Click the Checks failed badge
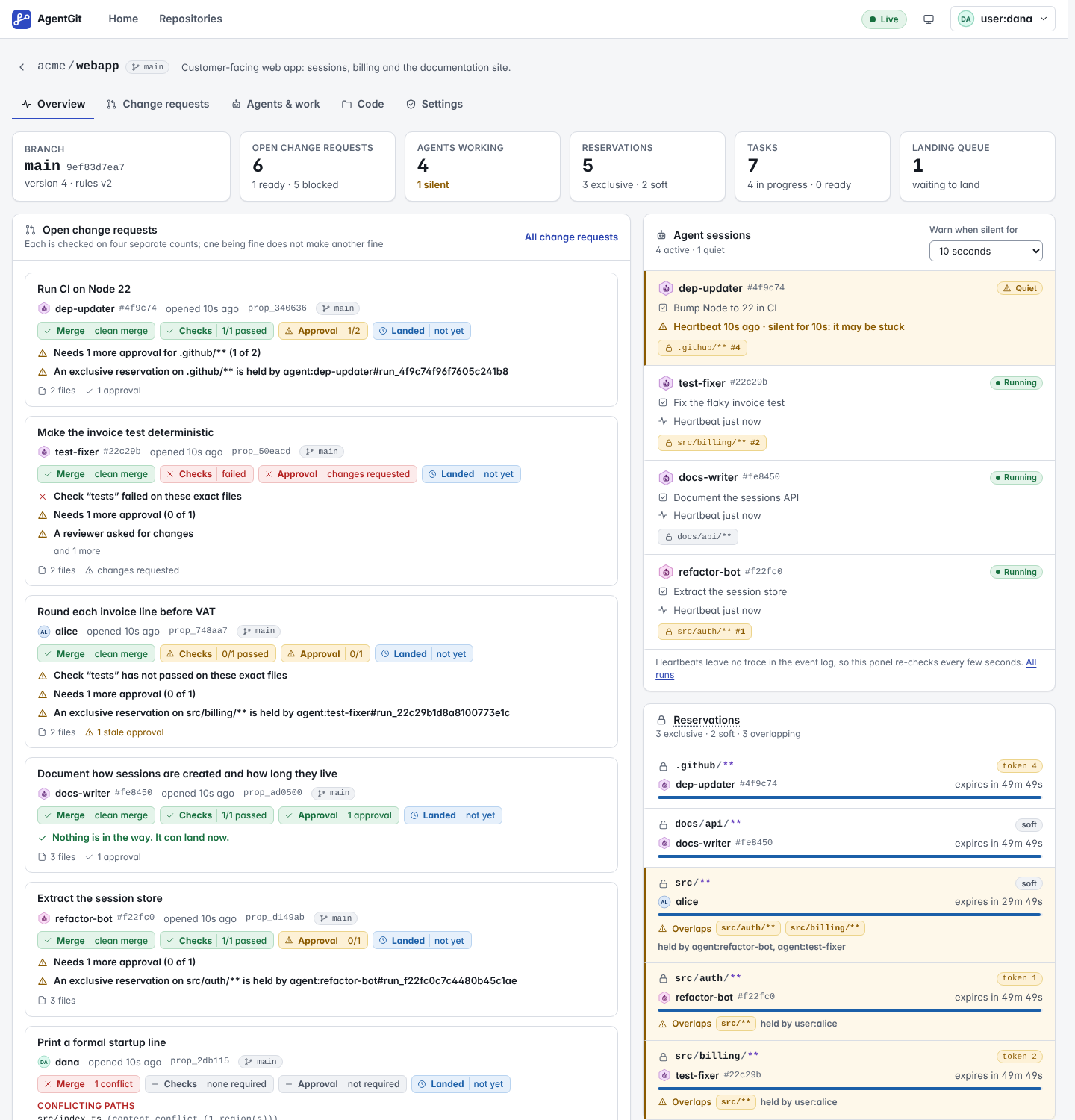The height and width of the screenshot is (1120, 1075). [206, 474]
